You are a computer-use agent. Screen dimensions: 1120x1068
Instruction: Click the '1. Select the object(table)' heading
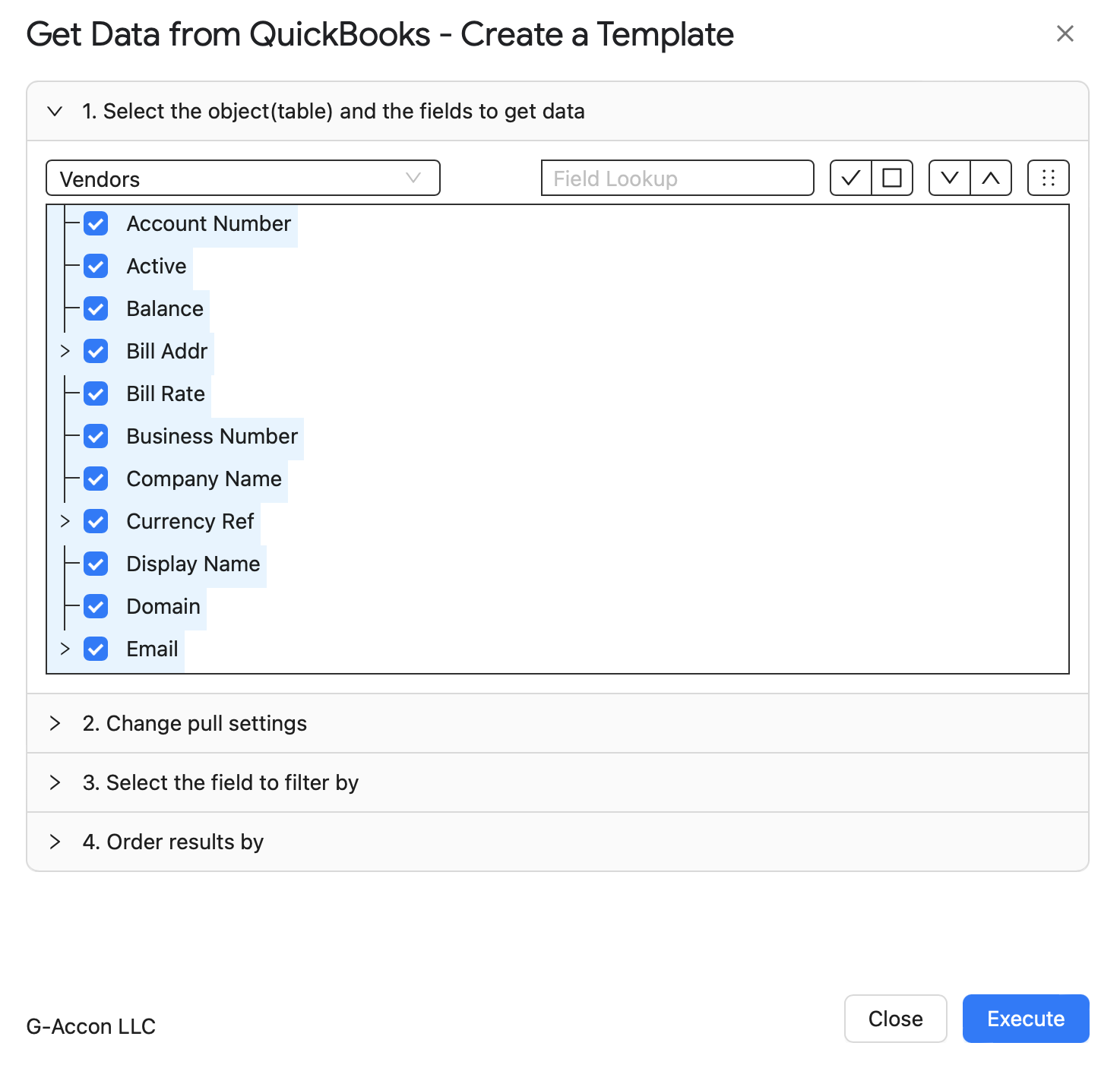(x=334, y=111)
